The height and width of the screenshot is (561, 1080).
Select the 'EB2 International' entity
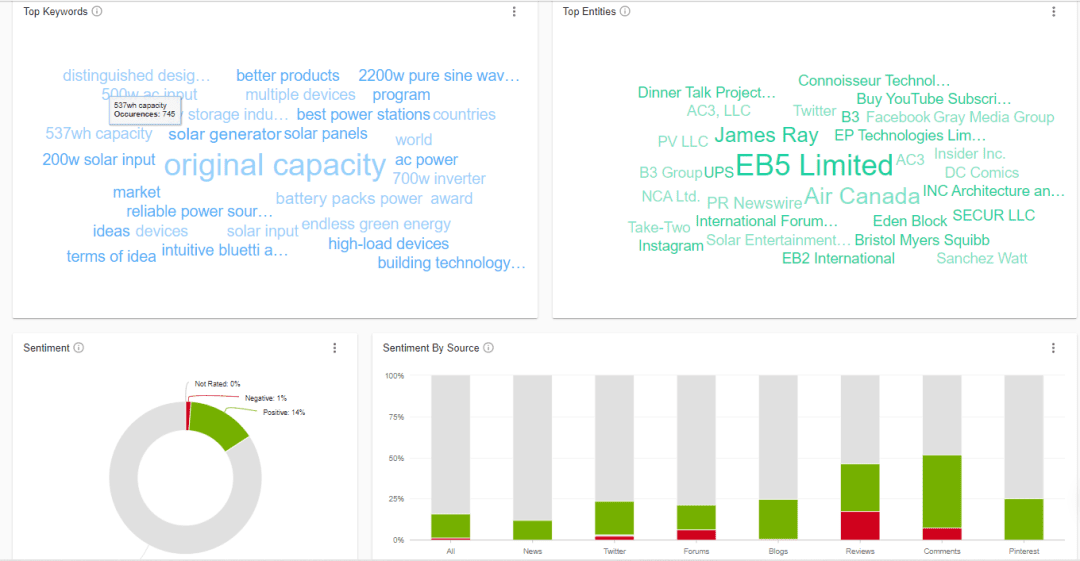[838, 258]
